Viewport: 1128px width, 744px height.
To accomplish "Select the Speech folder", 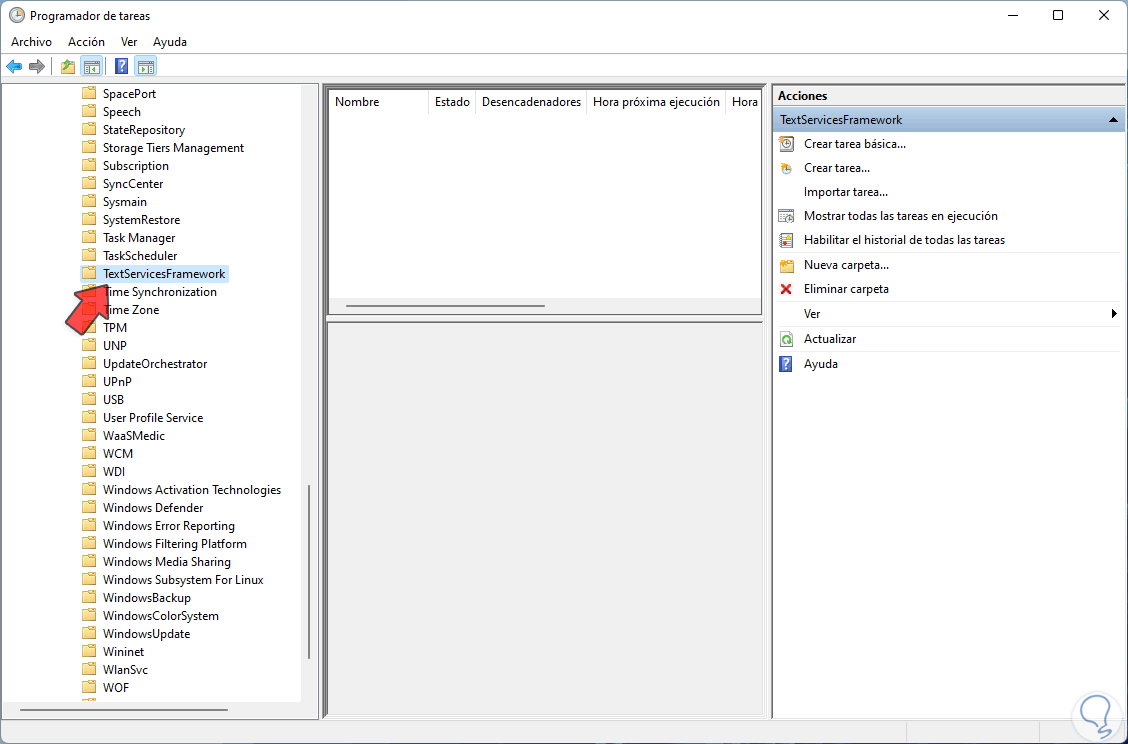I will click(x=122, y=112).
